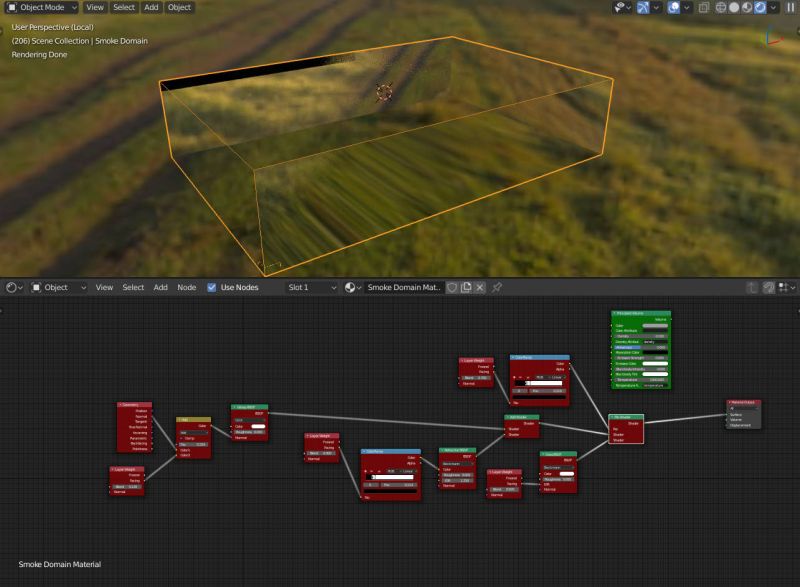Open the Slot 1 material slot dropdown
800x587 pixels.
310,287
